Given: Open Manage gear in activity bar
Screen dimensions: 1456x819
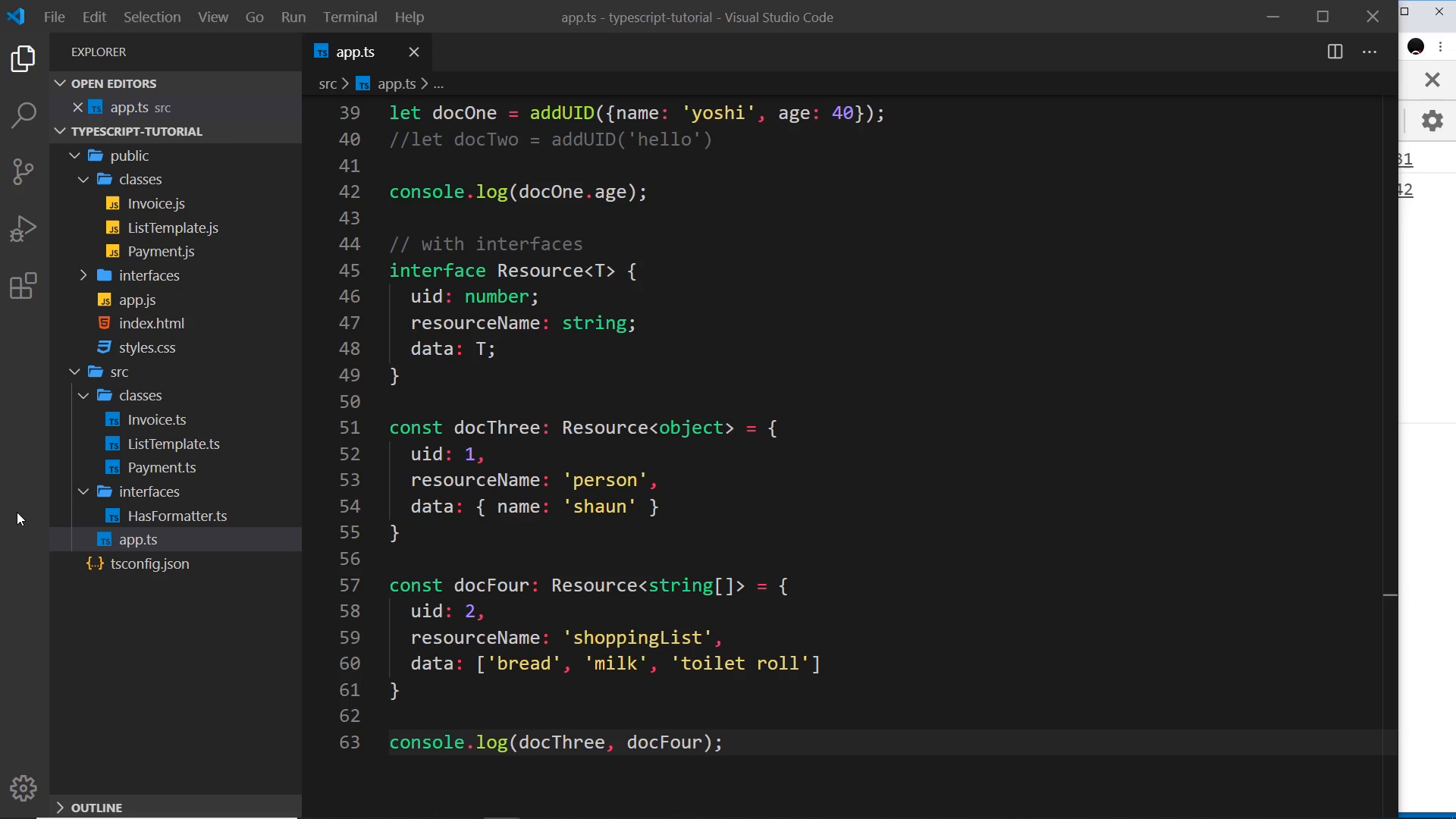Looking at the screenshot, I should [24, 789].
